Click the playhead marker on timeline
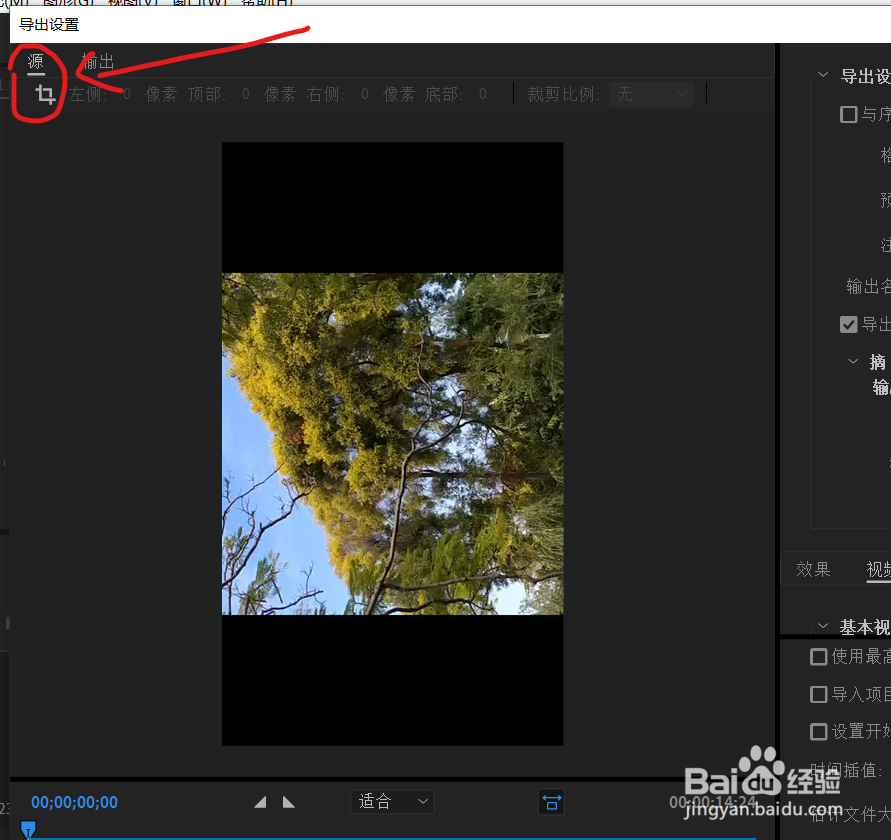 click(x=28, y=829)
